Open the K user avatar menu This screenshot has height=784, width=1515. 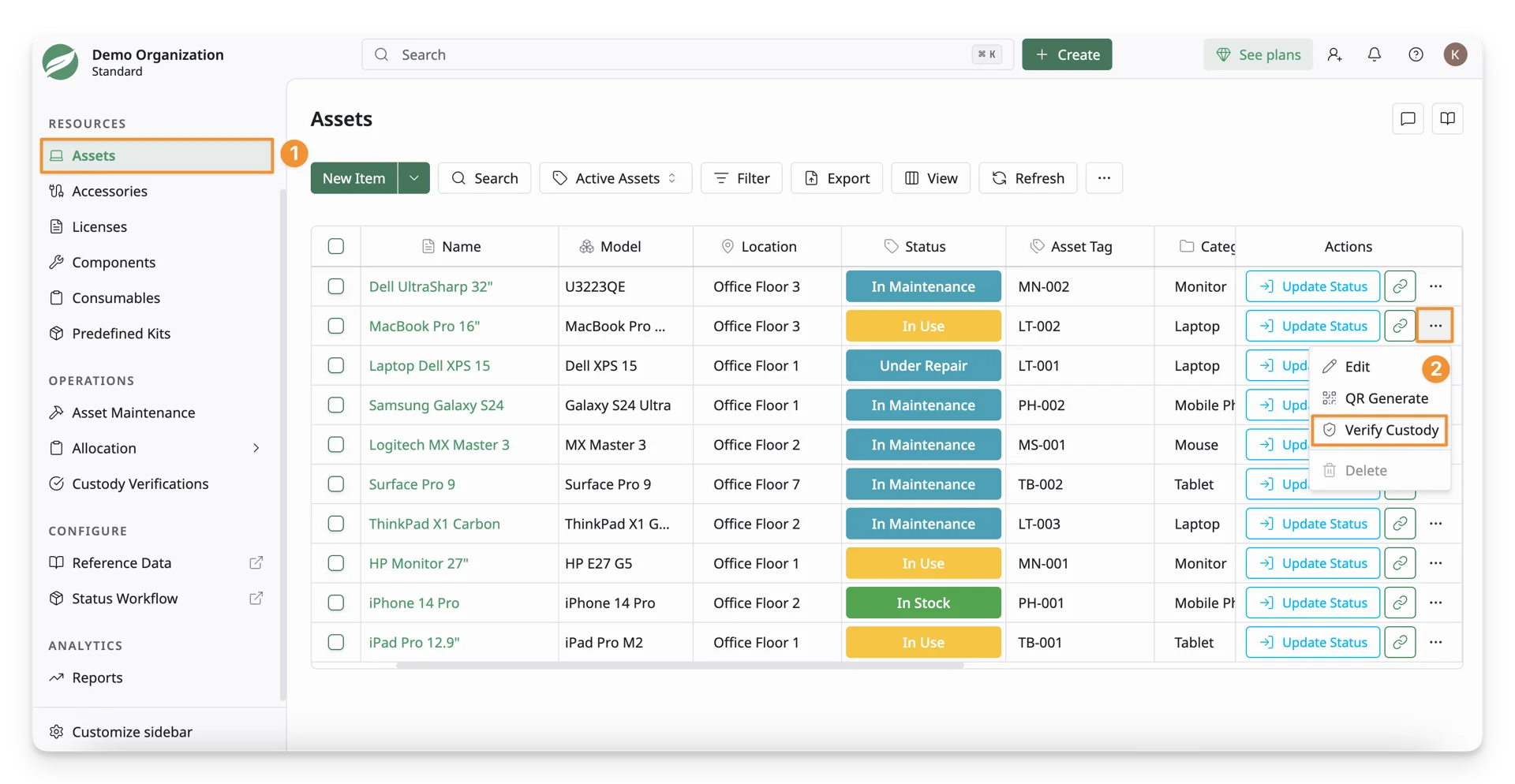[x=1455, y=54]
